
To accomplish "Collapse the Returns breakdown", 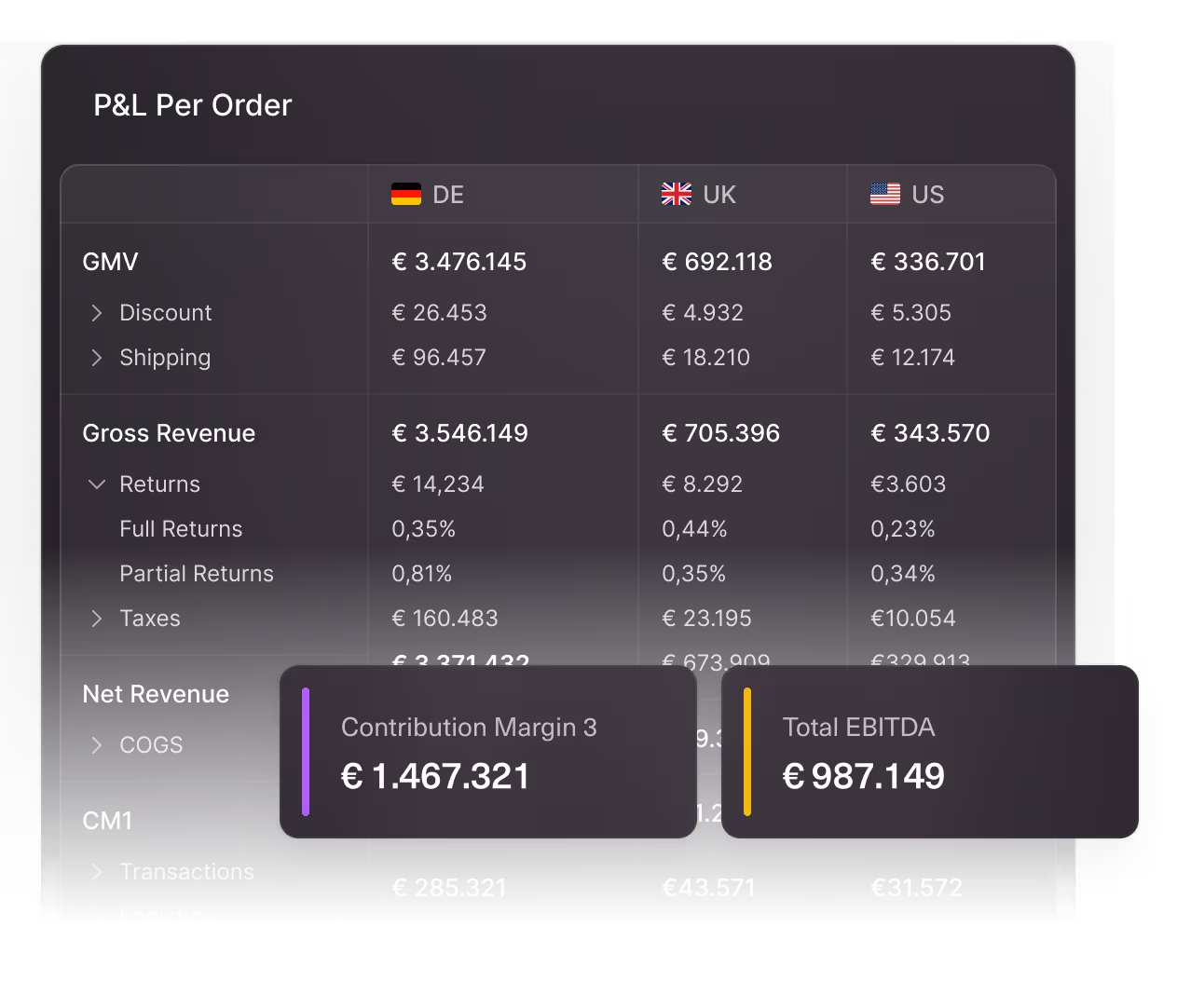I will click(x=96, y=484).
